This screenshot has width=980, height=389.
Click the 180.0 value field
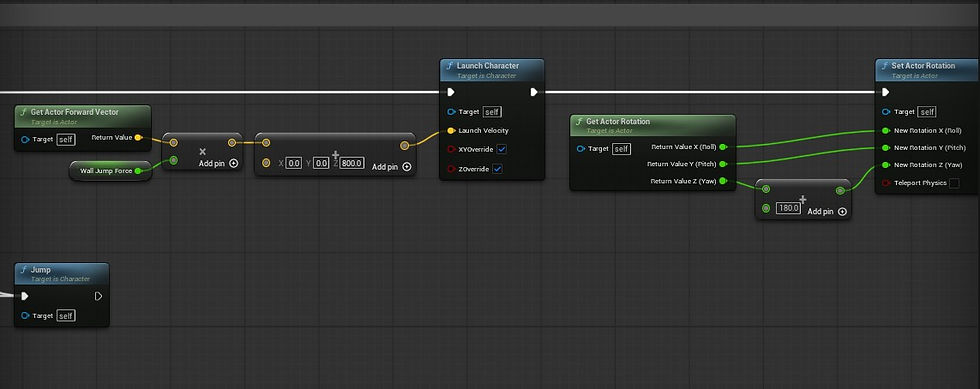click(x=788, y=208)
